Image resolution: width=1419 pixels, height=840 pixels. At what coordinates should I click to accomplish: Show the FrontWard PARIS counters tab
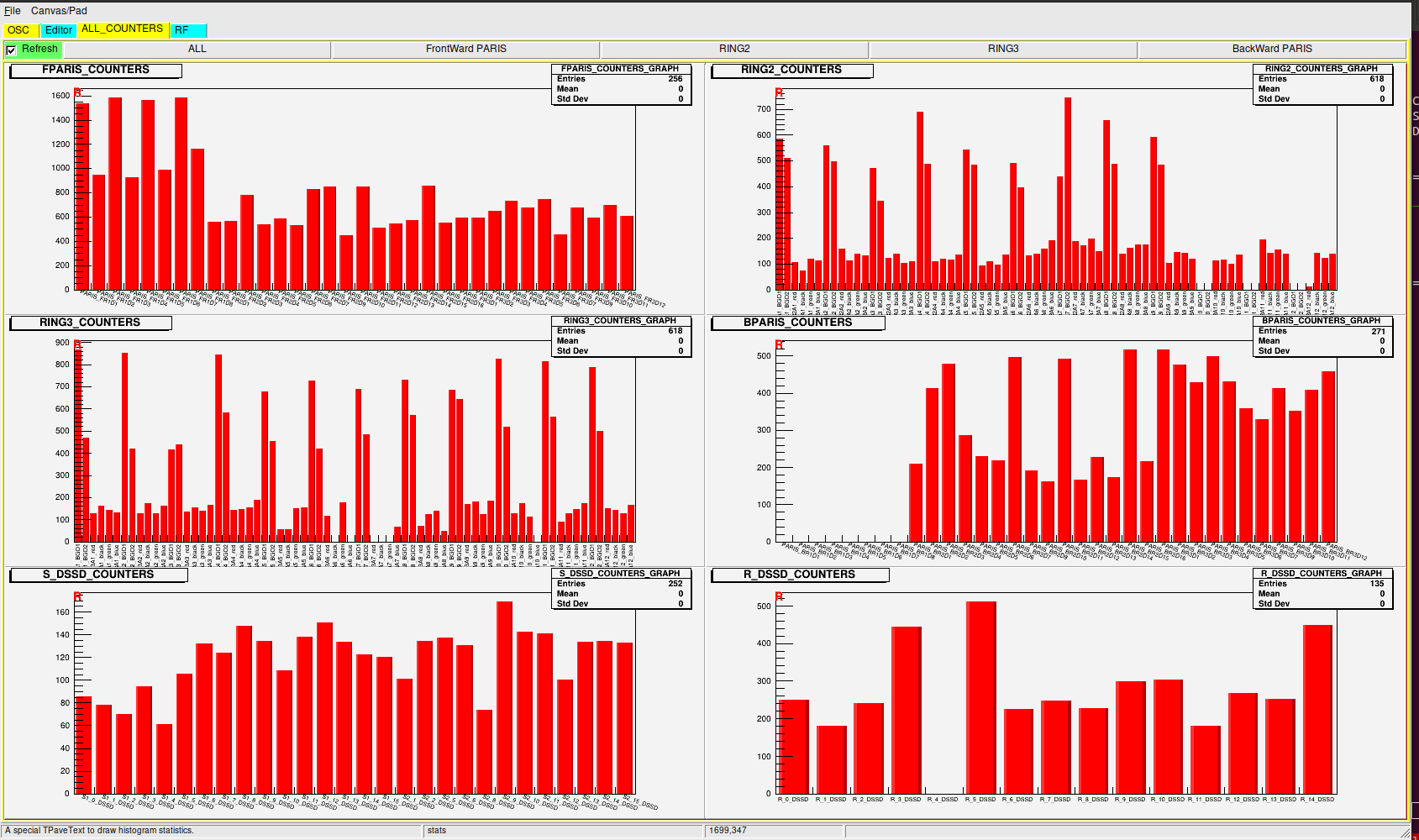(x=465, y=49)
